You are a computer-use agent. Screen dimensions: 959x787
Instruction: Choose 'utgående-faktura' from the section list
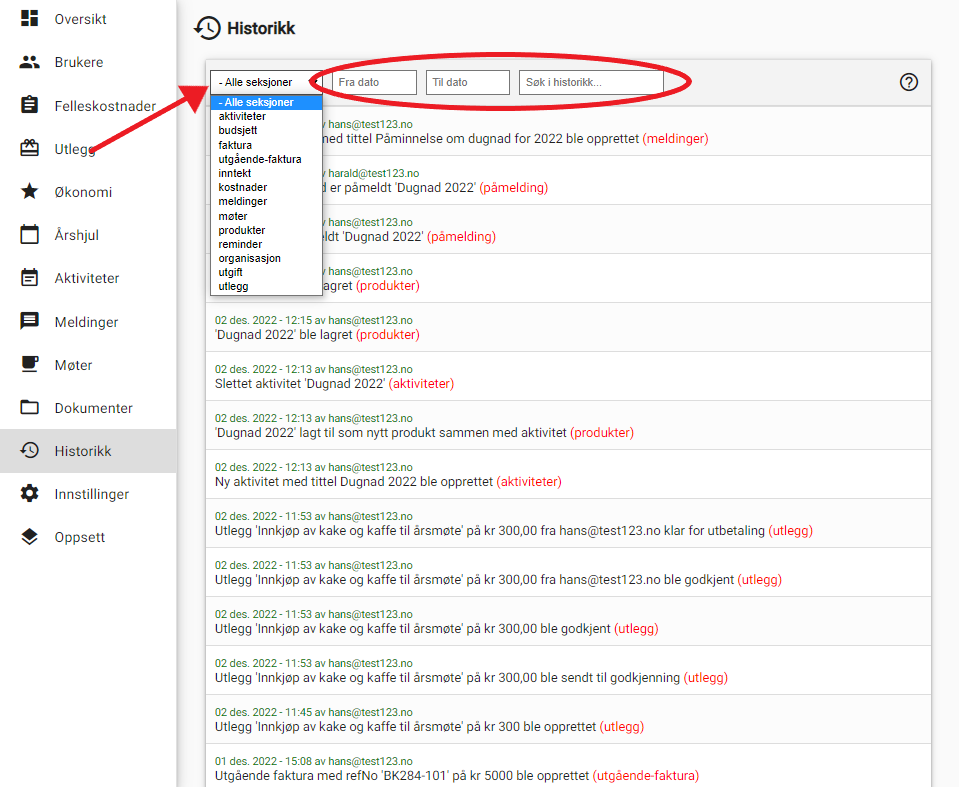[x=260, y=159]
